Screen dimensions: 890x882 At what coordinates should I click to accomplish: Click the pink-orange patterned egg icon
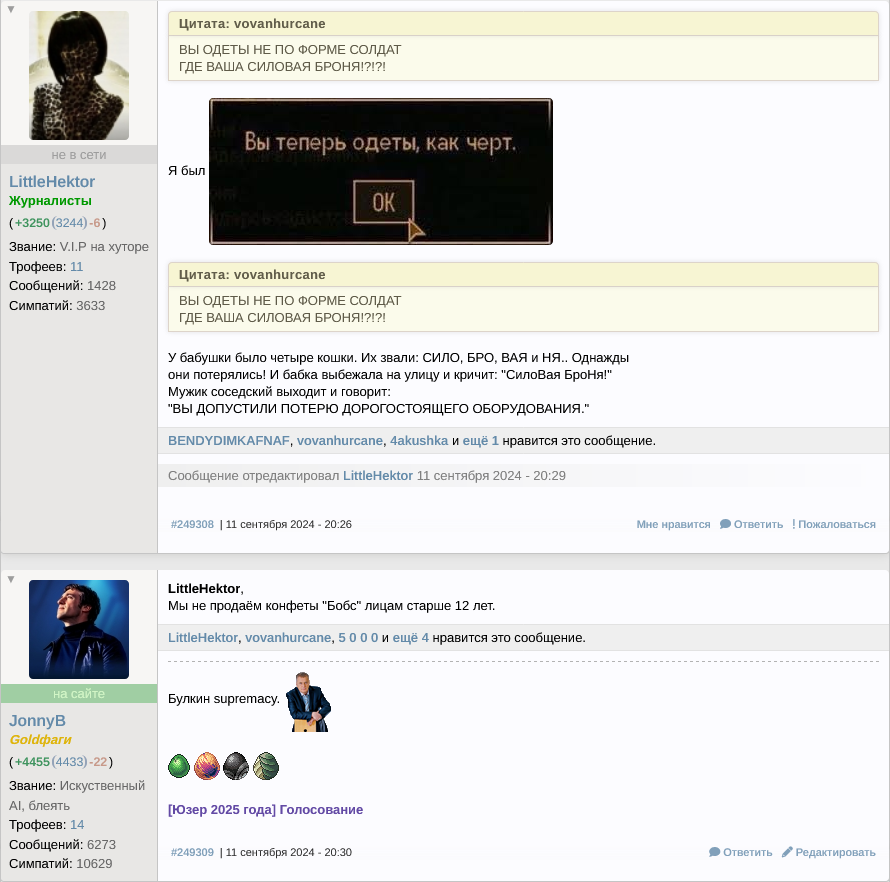[207, 767]
